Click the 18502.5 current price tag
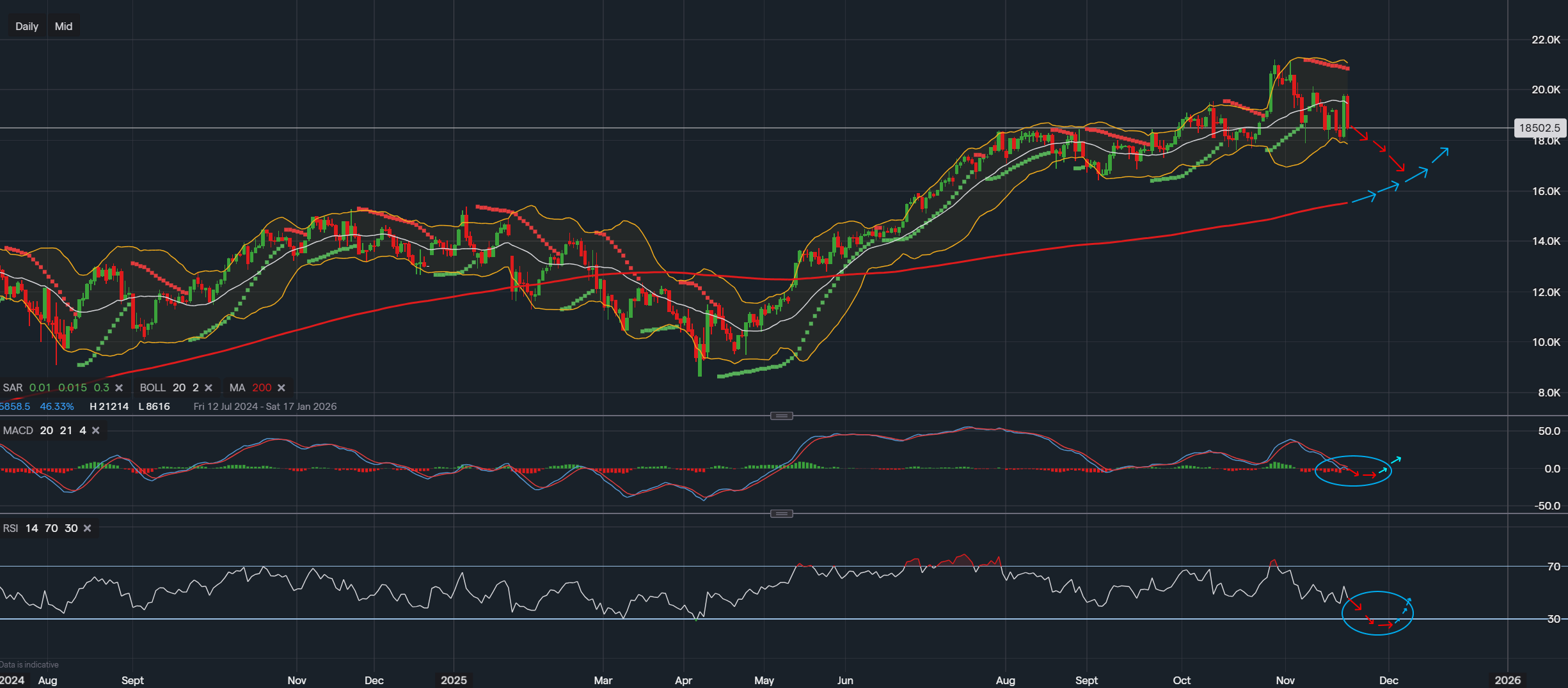This screenshot has width=1568, height=688. pyautogui.click(x=1539, y=128)
